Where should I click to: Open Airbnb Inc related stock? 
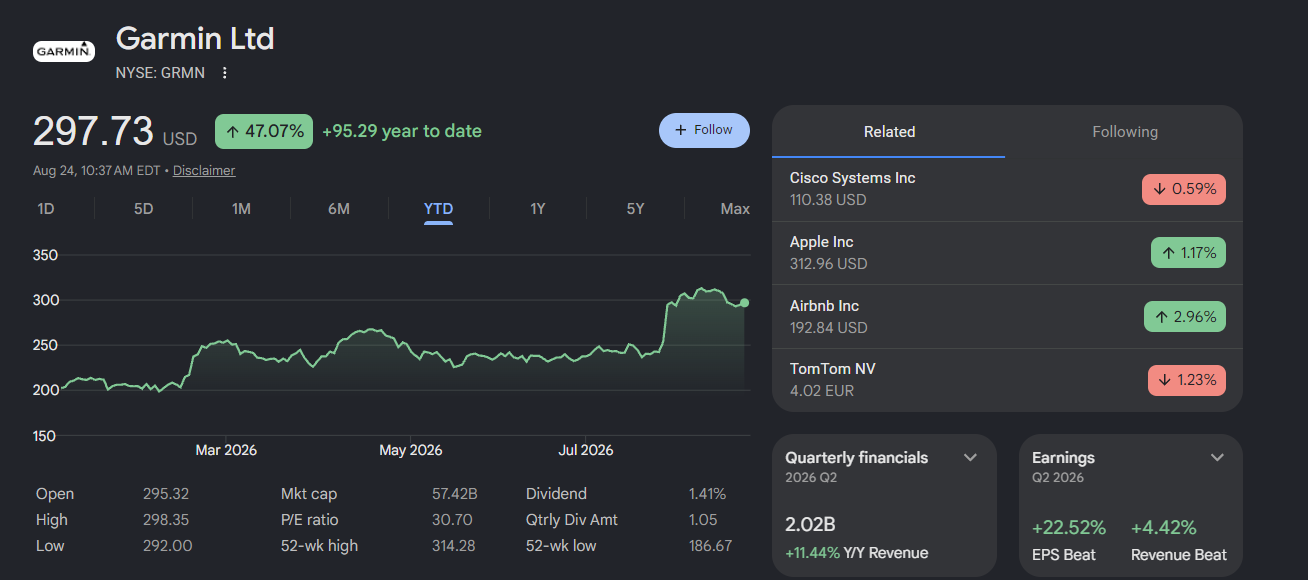pyautogui.click(x=1007, y=317)
